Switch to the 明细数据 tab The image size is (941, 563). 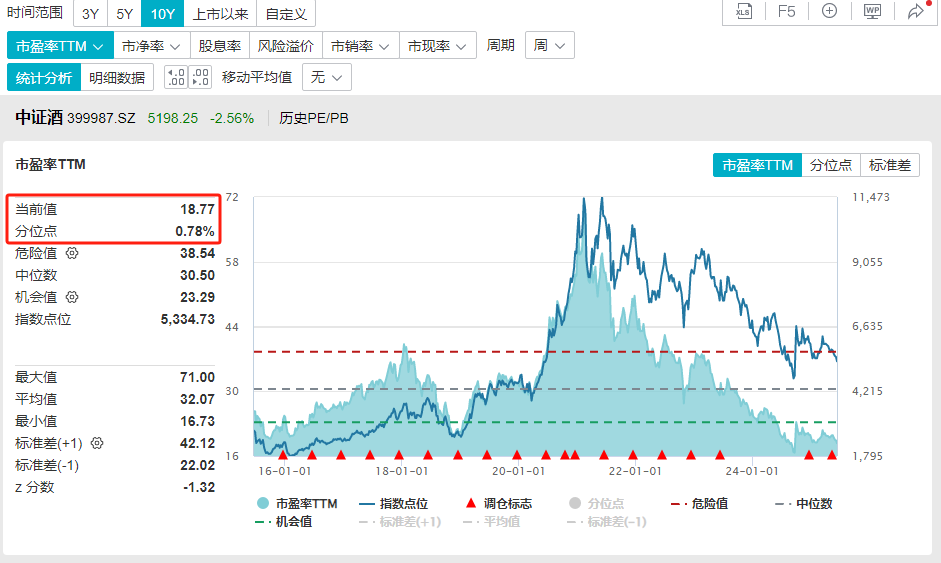click(x=116, y=77)
